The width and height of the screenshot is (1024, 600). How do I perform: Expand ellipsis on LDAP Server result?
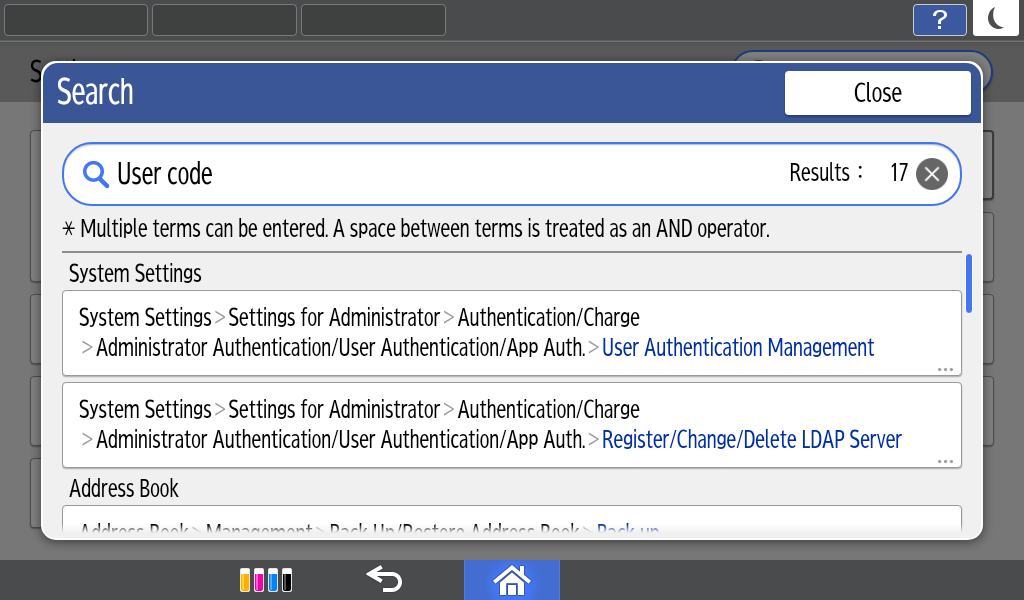[944, 461]
